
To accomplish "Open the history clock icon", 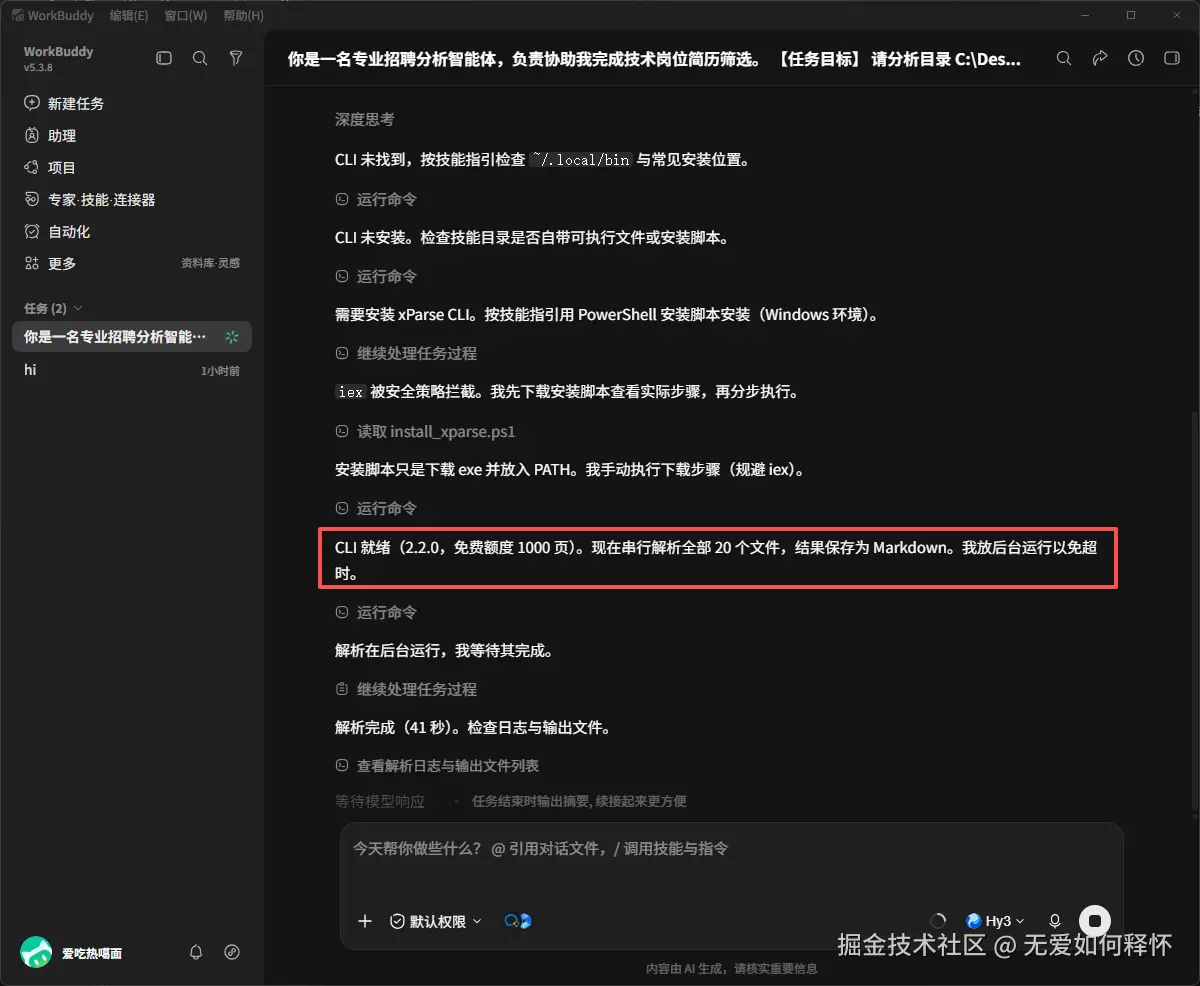I will 1136,59.
